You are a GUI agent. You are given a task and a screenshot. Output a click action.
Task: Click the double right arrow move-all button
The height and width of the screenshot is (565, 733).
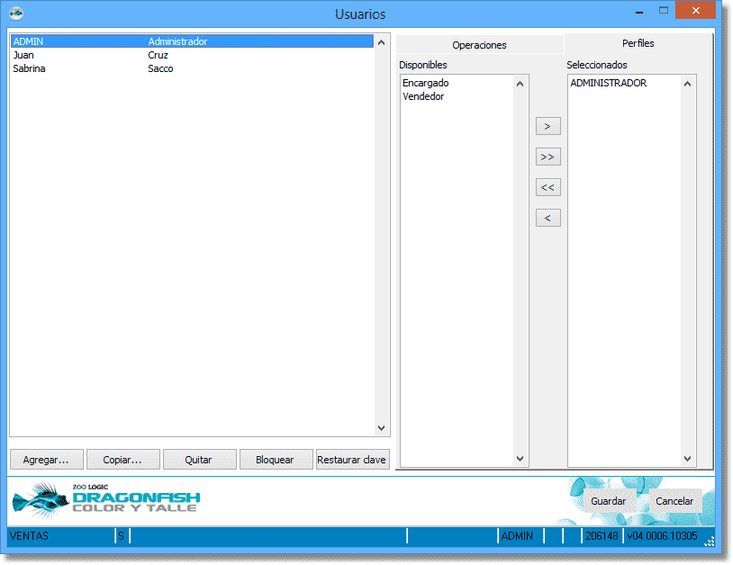[x=547, y=157]
